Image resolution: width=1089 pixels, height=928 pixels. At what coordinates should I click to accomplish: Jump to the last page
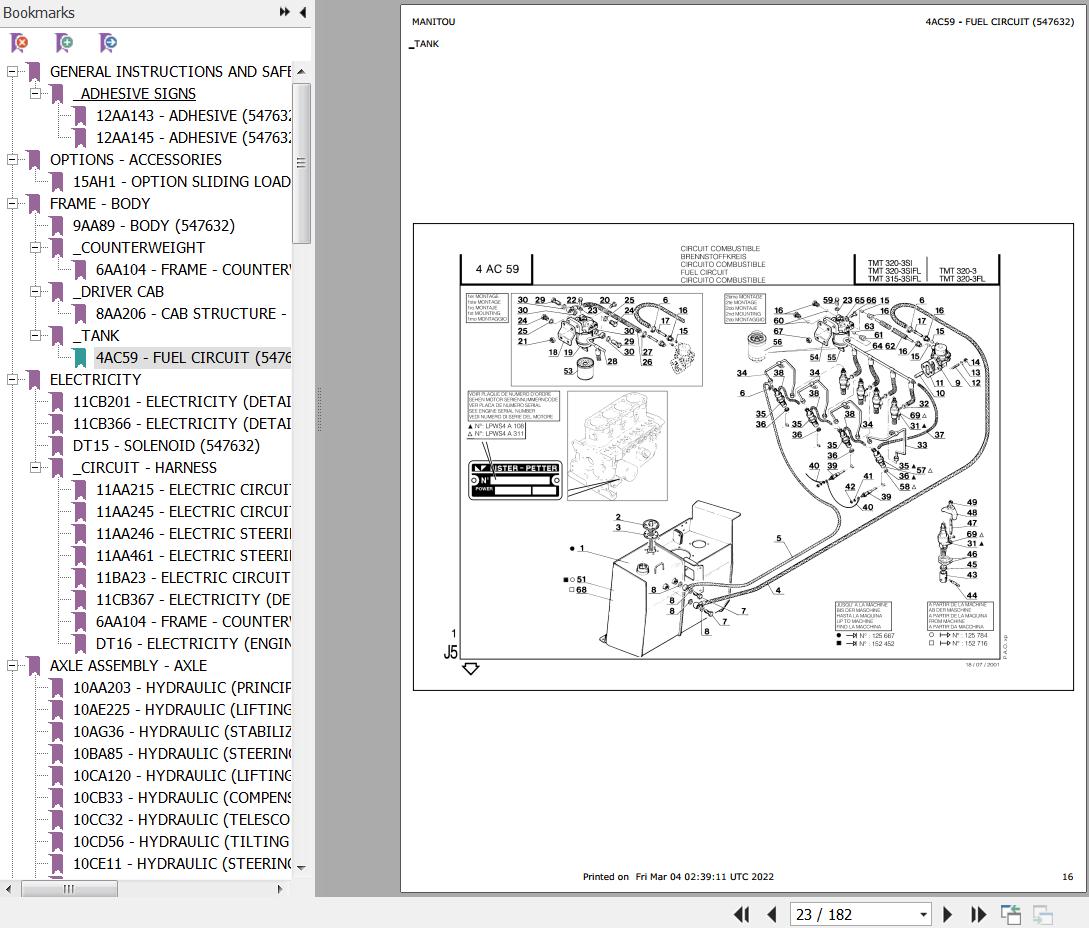pos(978,914)
